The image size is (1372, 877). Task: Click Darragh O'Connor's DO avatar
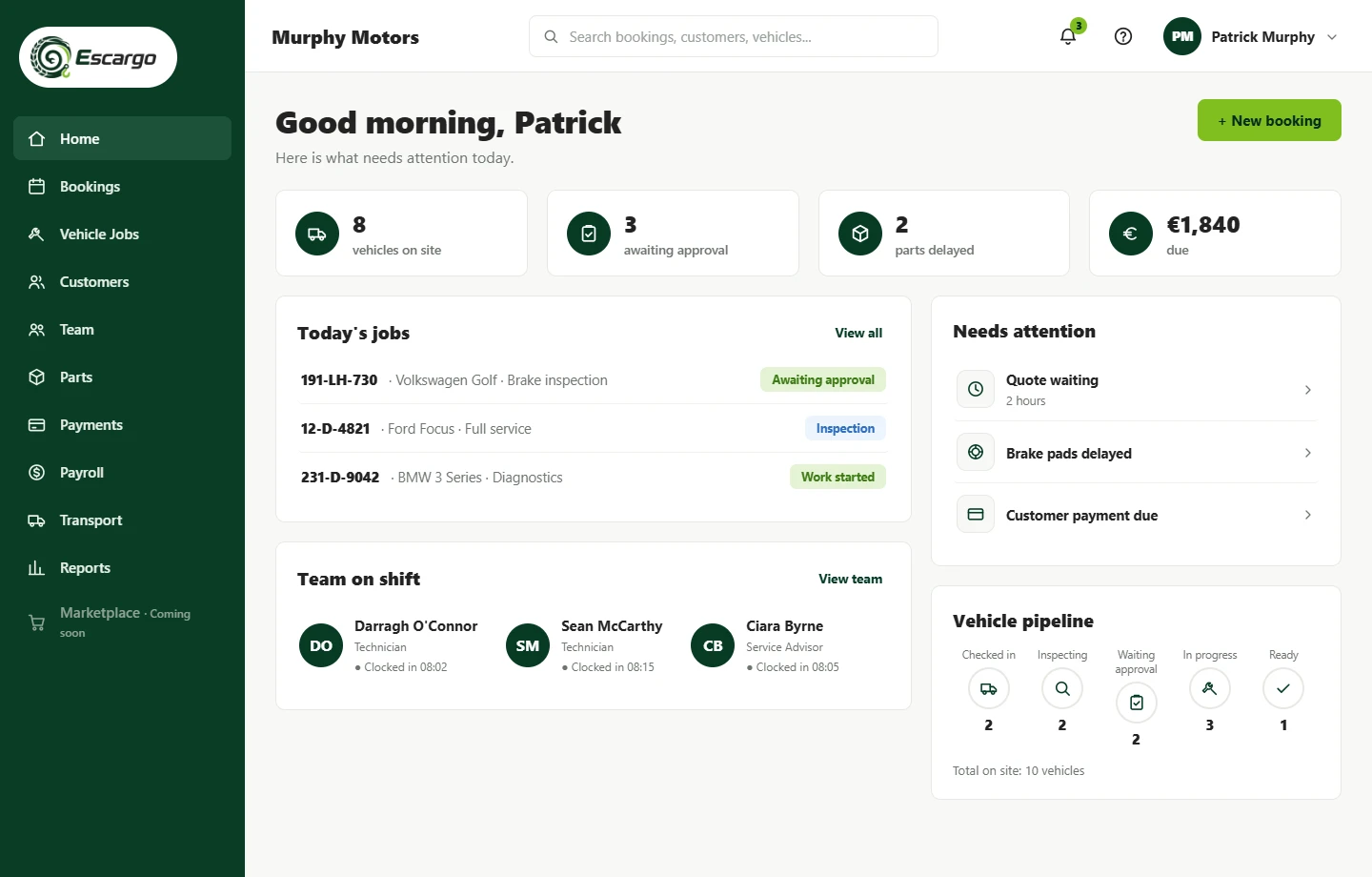pos(321,645)
